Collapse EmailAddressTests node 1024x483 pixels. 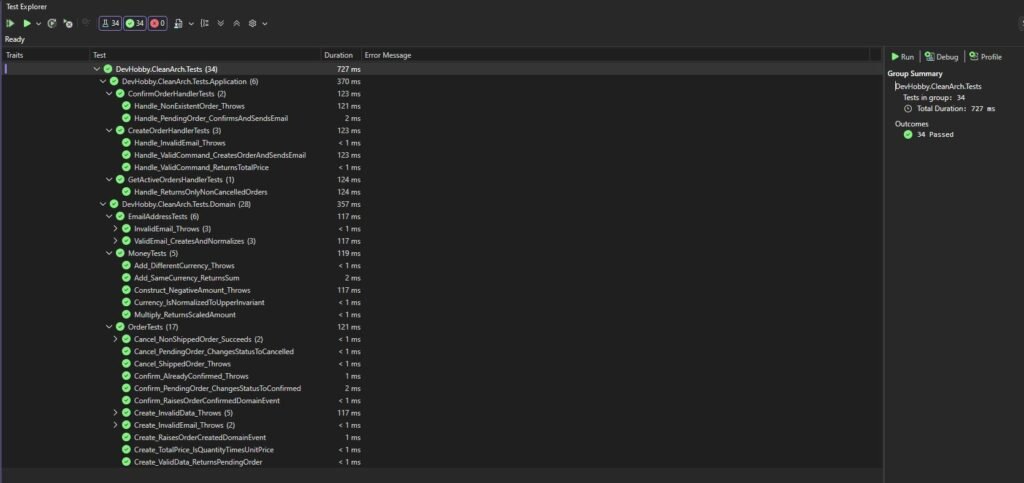click(x=109, y=217)
